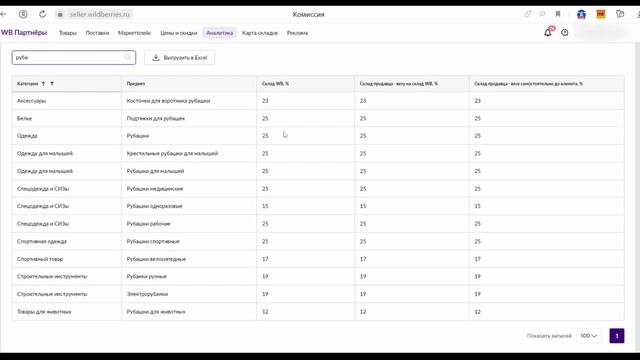Viewport: 640px width, 360px height.
Task: Open the Товары menu
Action: [x=68, y=33]
